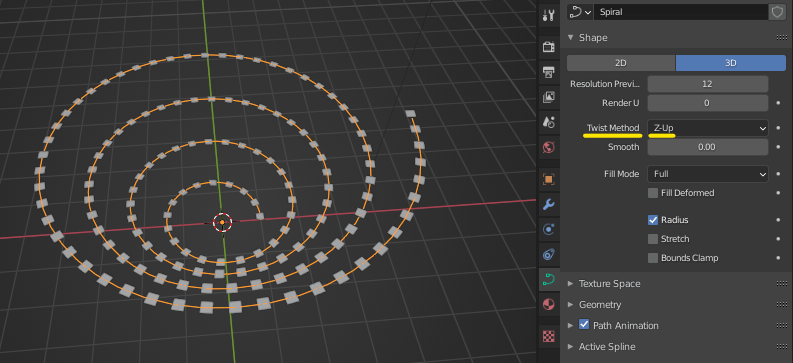Open the Fill Mode Full dropdown
793x363 pixels.
(708, 174)
